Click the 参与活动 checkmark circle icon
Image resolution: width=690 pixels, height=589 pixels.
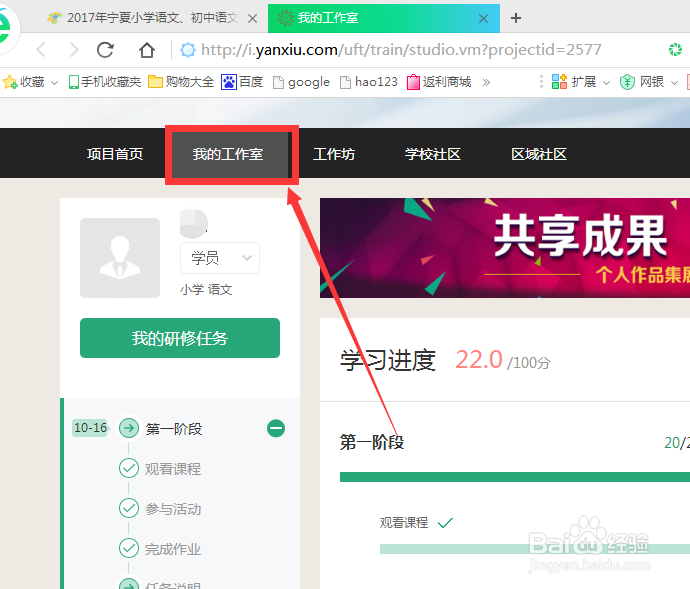click(x=129, y=508)
